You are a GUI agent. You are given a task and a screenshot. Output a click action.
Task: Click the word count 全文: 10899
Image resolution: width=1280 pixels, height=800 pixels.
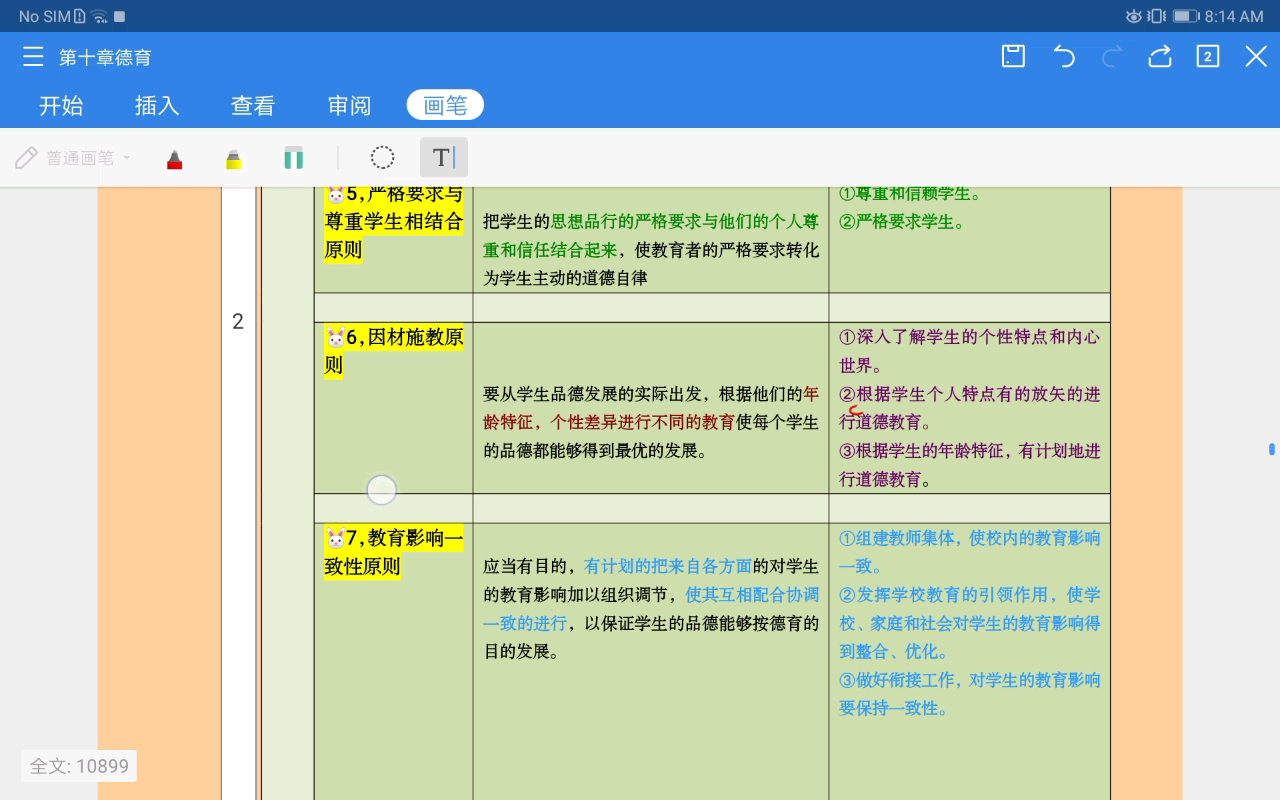pyautogui.click(x=79, y=766)
